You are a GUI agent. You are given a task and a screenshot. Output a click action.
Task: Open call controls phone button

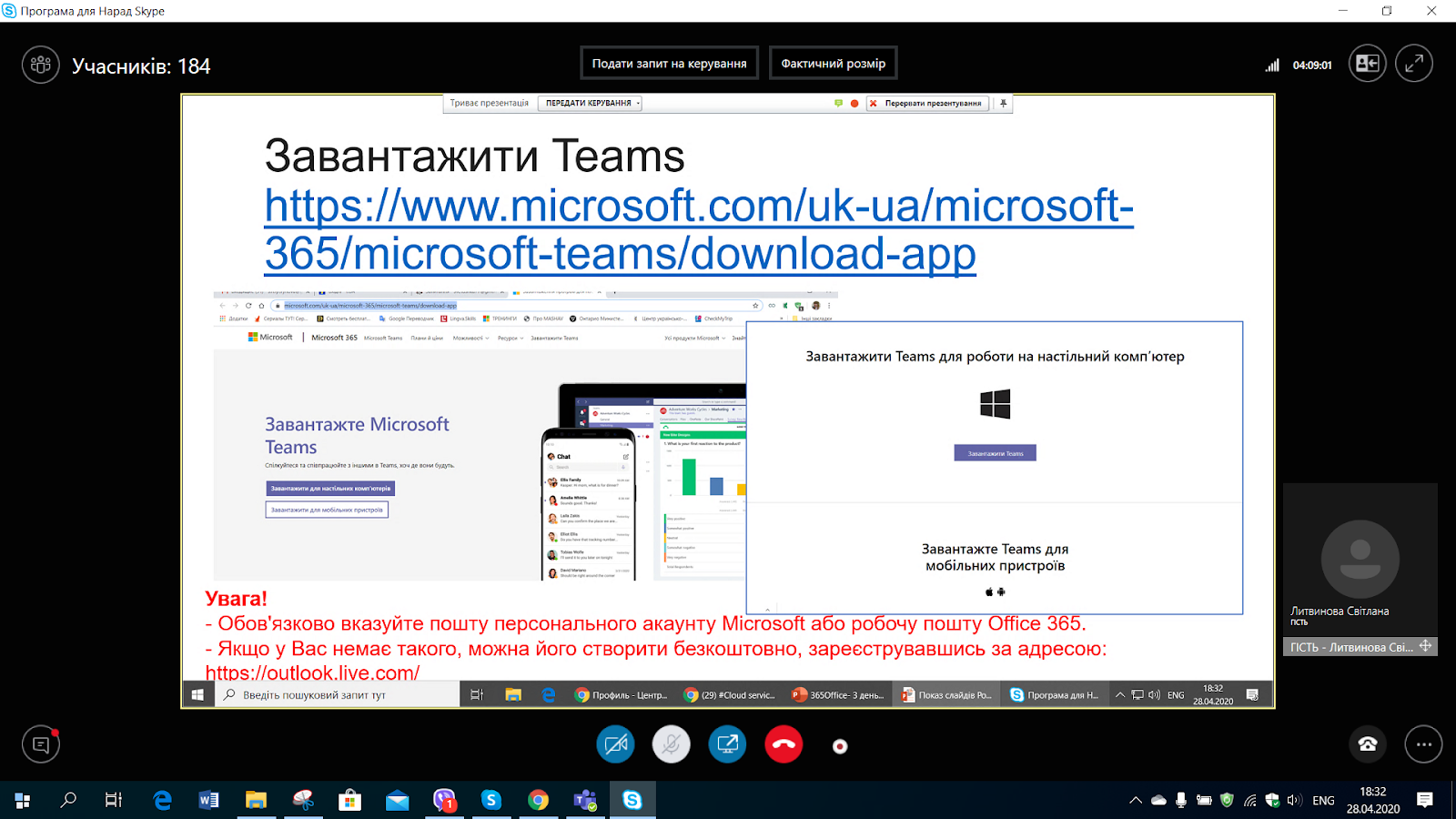click(x=1368, y=744)
